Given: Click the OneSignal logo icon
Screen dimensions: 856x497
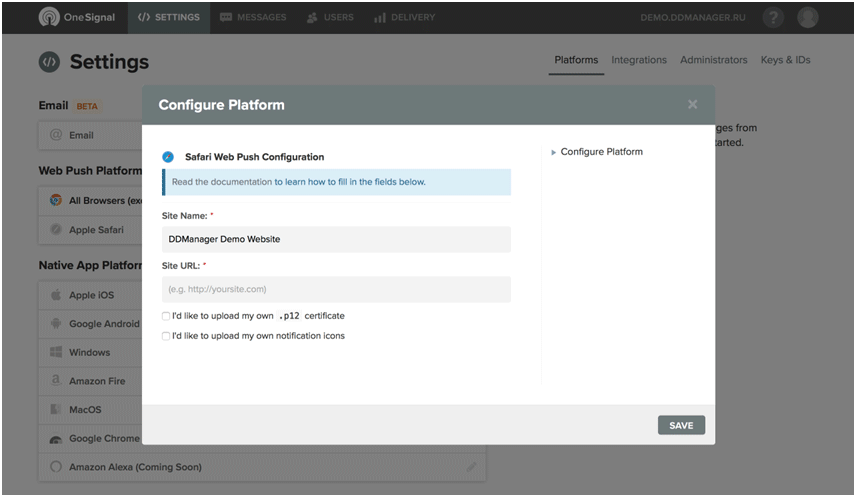Looking at the screenshot, I should click(x=49, y=17).
